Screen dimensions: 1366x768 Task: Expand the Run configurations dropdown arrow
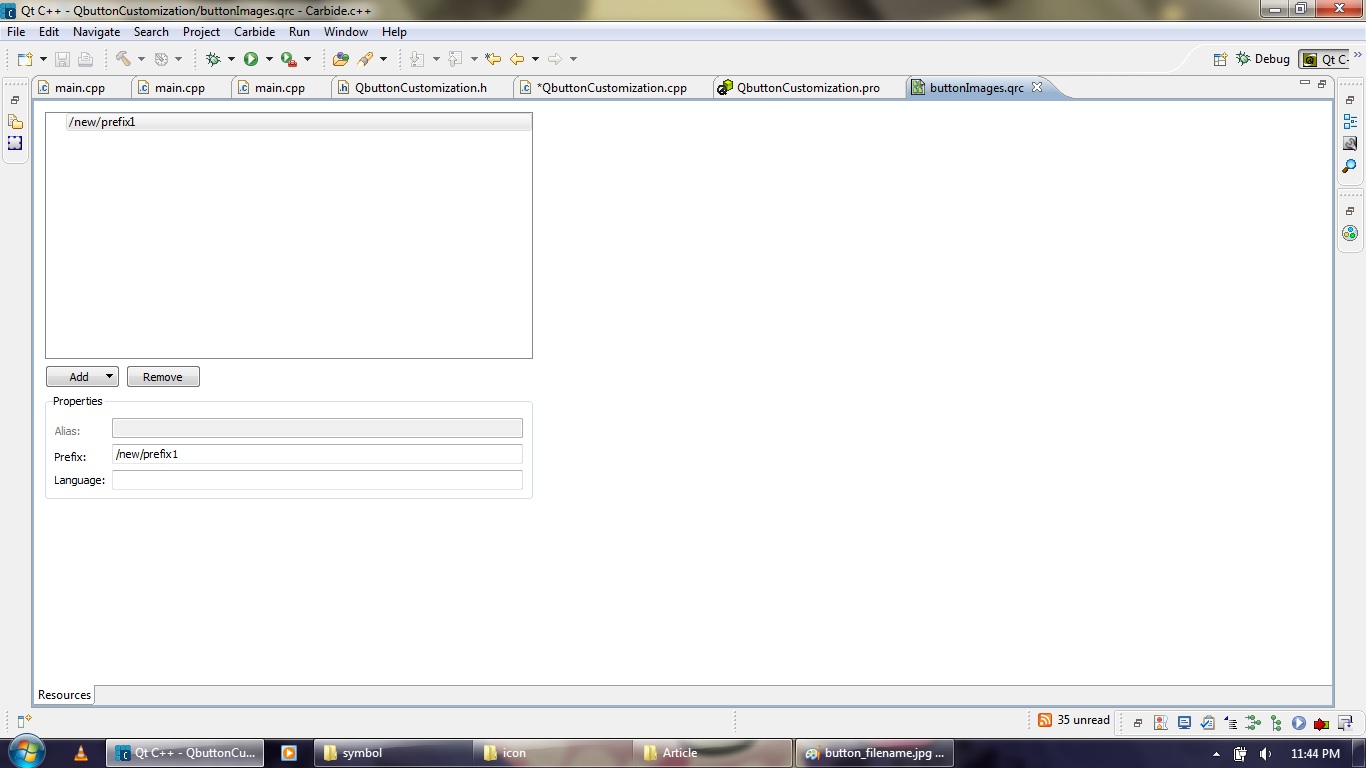pyautogui.click(x=269, y=59)
